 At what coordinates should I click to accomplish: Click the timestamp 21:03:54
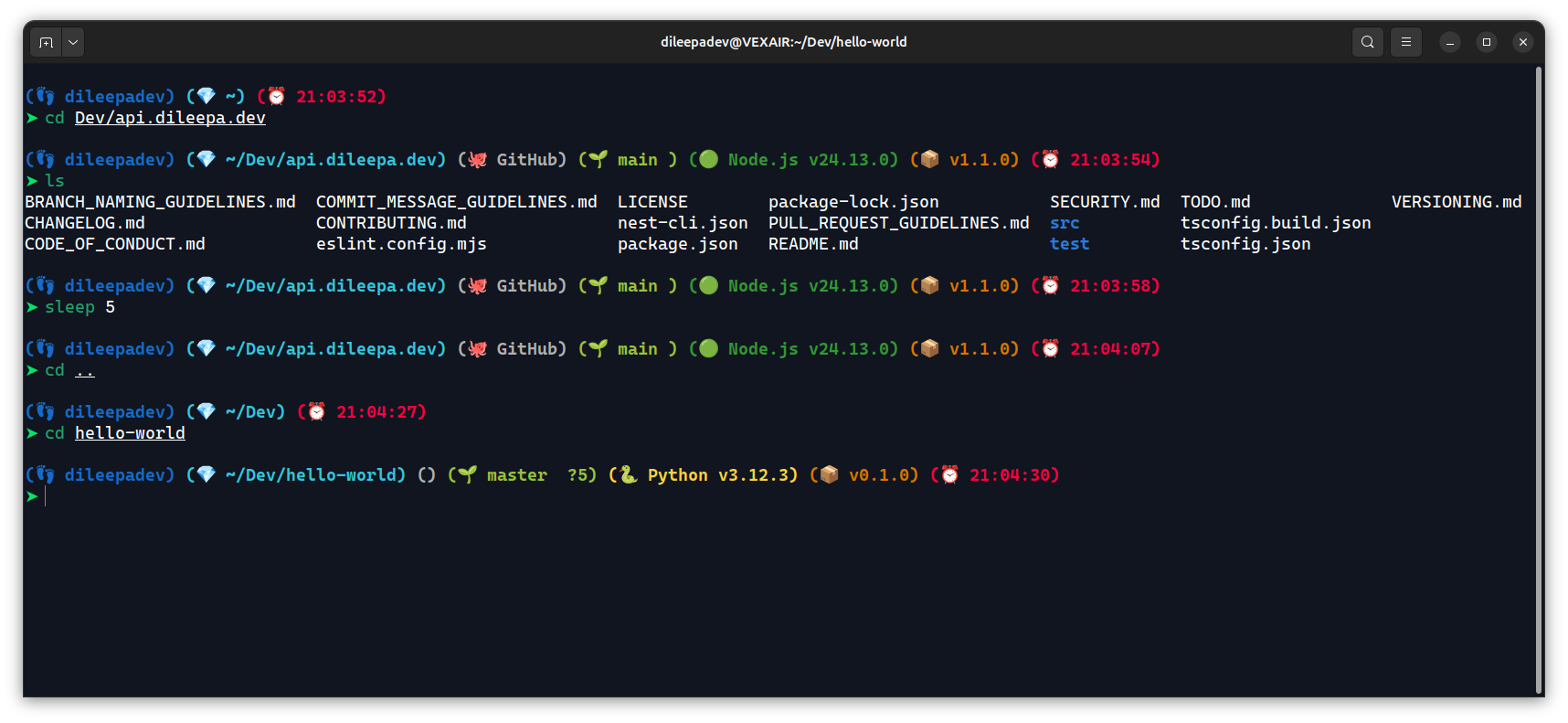point(1110,160)
